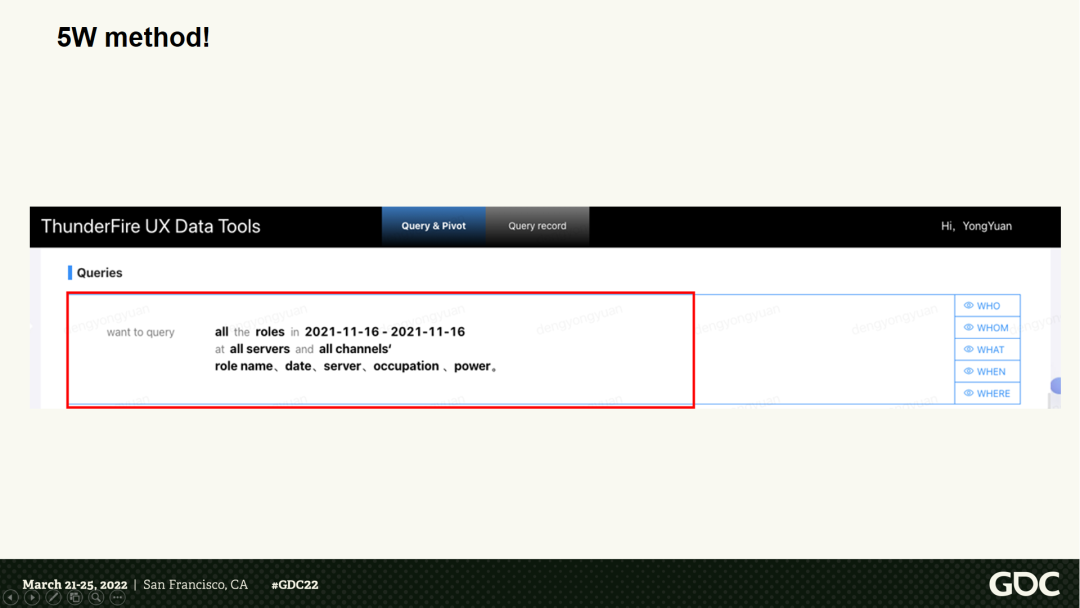Click the 'role name' query field
Screen dimensions: 1080x608
tap(244, 366)
